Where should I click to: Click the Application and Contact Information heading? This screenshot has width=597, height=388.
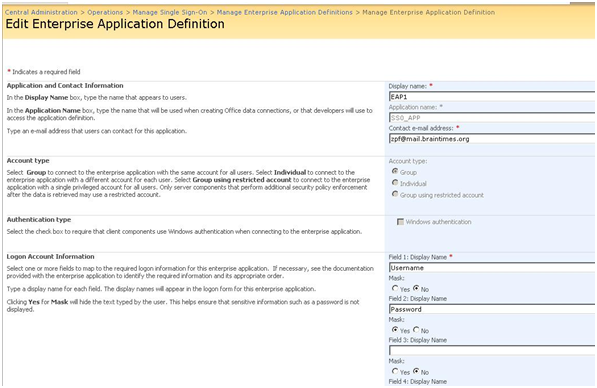65,86
